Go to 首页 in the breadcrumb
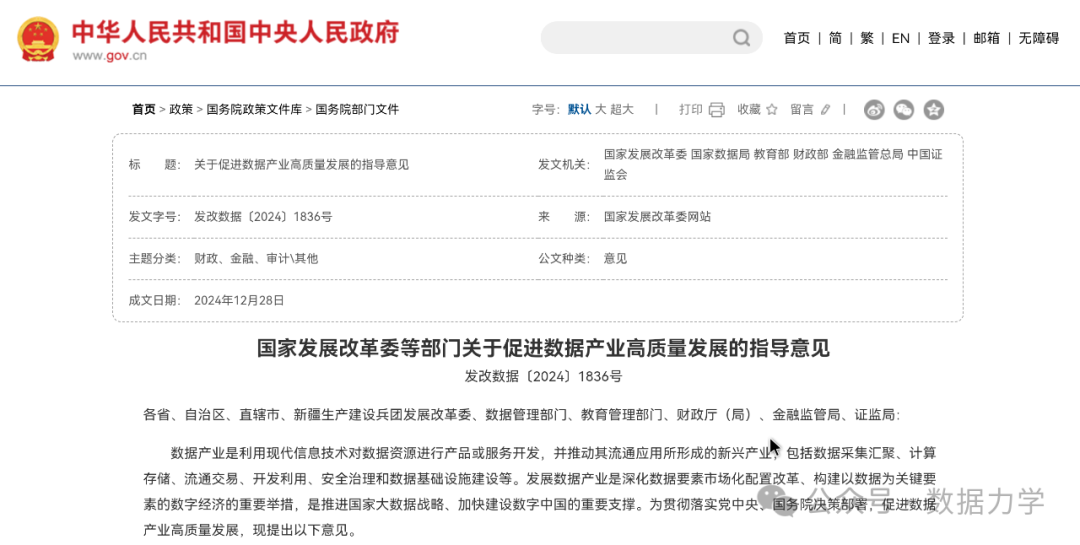 144,109
